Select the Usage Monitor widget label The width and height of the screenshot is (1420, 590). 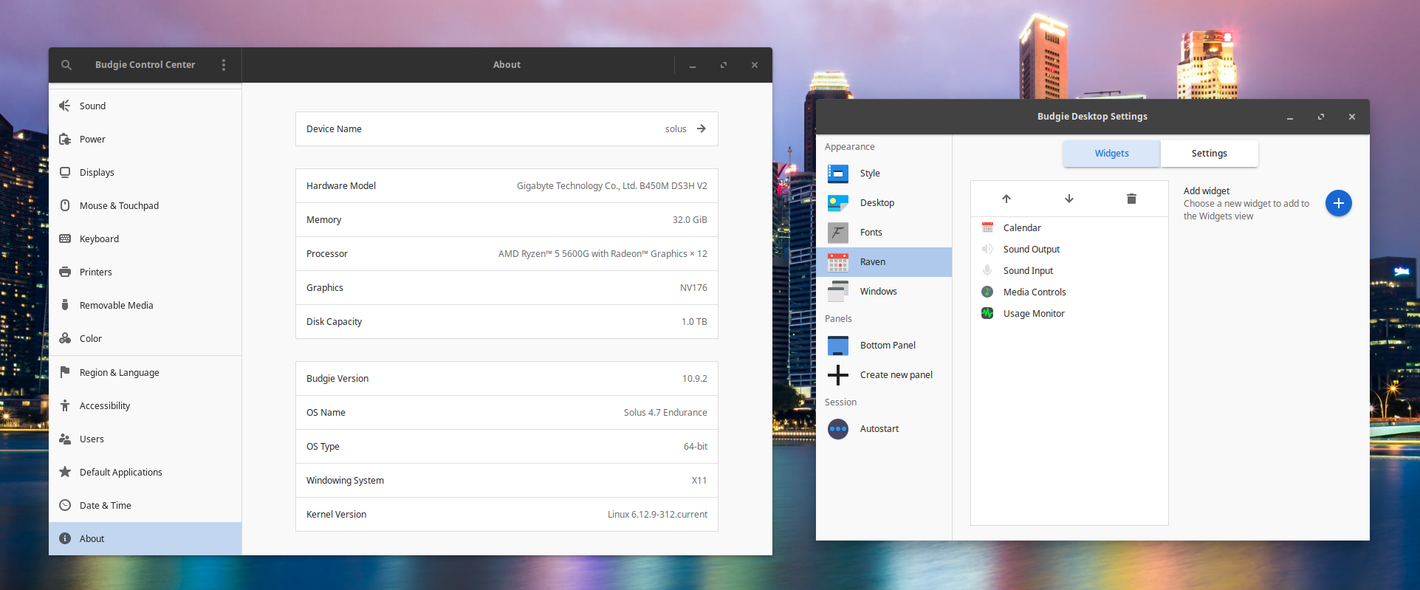[1034, 313]
